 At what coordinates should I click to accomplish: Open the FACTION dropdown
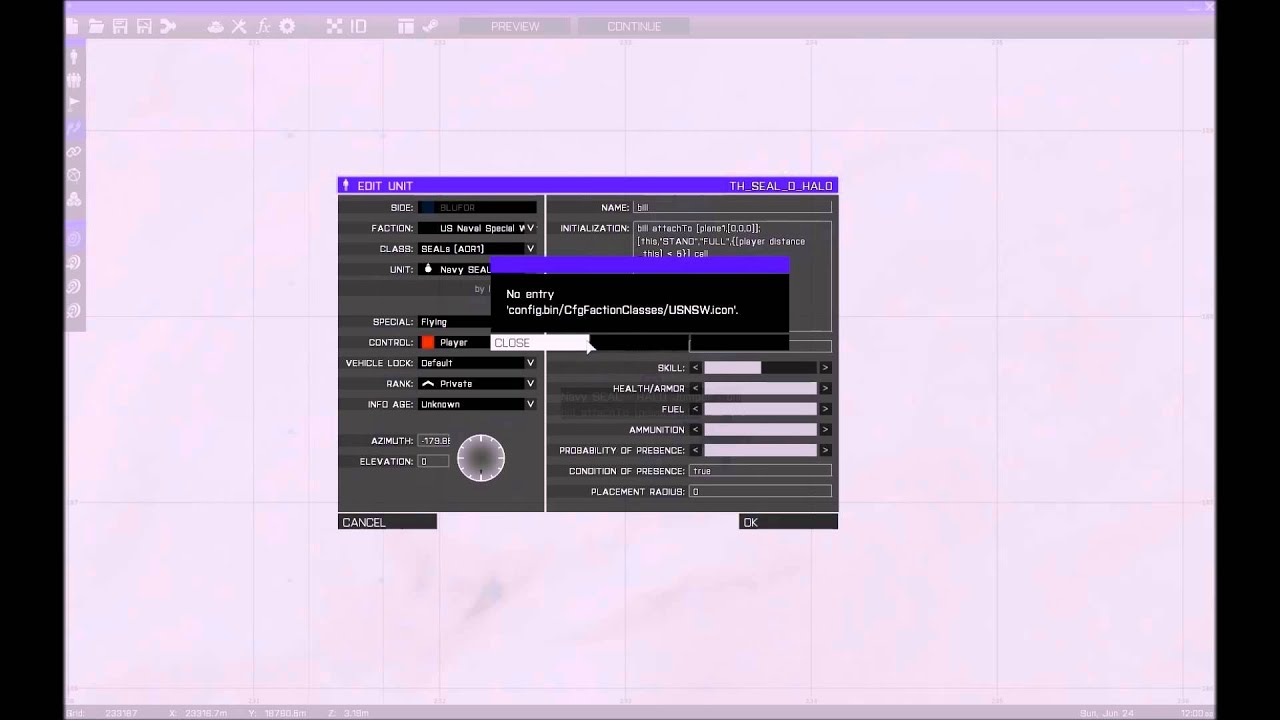pyautogui.click(x=477, y=228)
